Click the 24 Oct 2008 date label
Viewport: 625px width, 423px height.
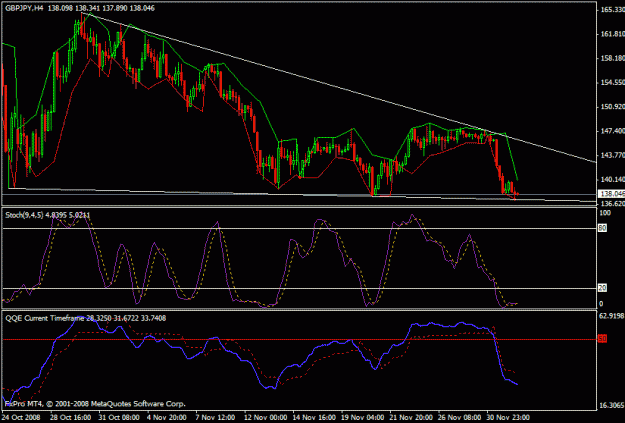point(20,418)
